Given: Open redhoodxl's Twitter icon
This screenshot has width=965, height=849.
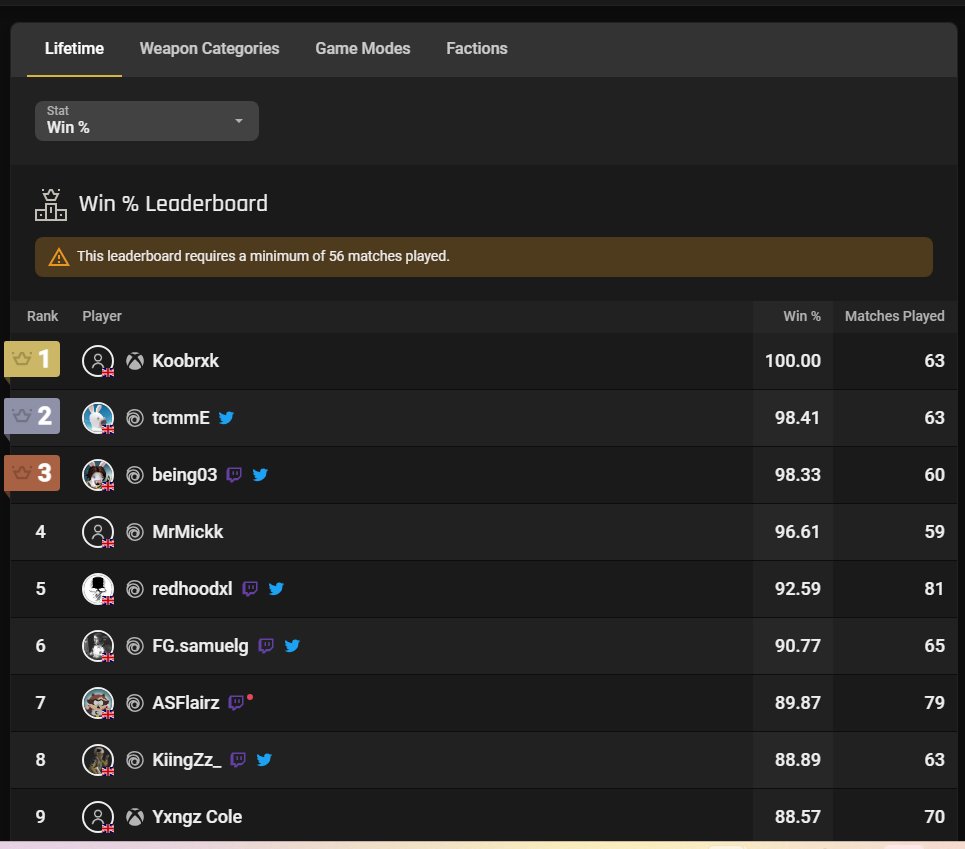Looking at the screenshot, I should pos(276,589).
